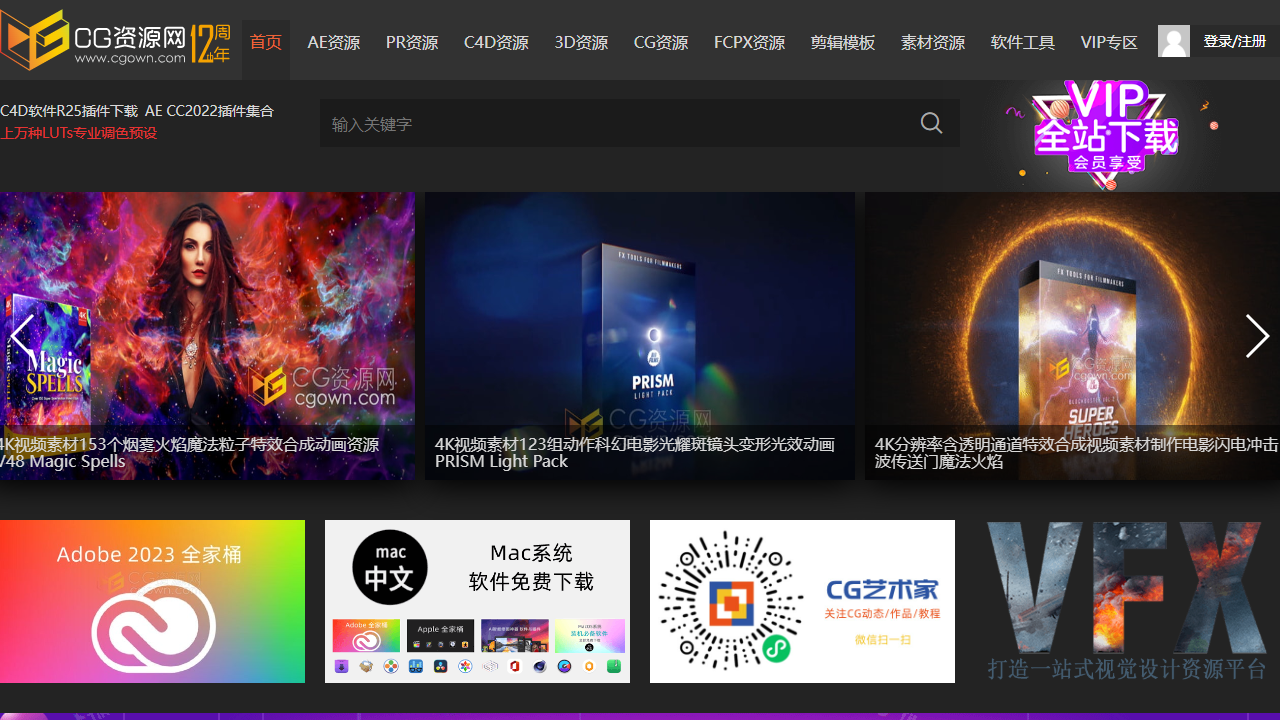Click the VIP全站下载 promotional badge

click(x=1106, y=134)
